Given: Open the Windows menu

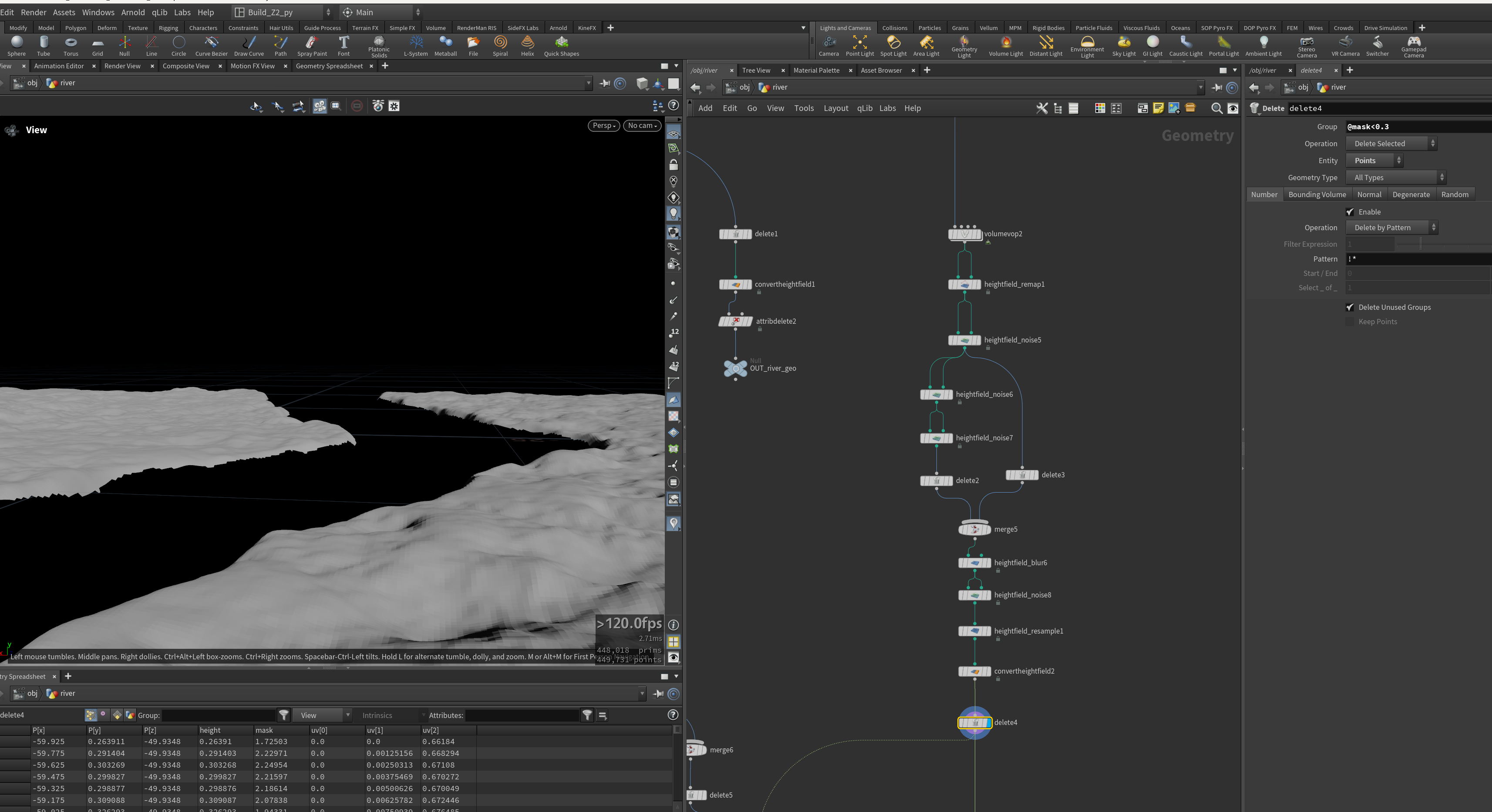Looking at the screenshot, I should pos(98,12).
